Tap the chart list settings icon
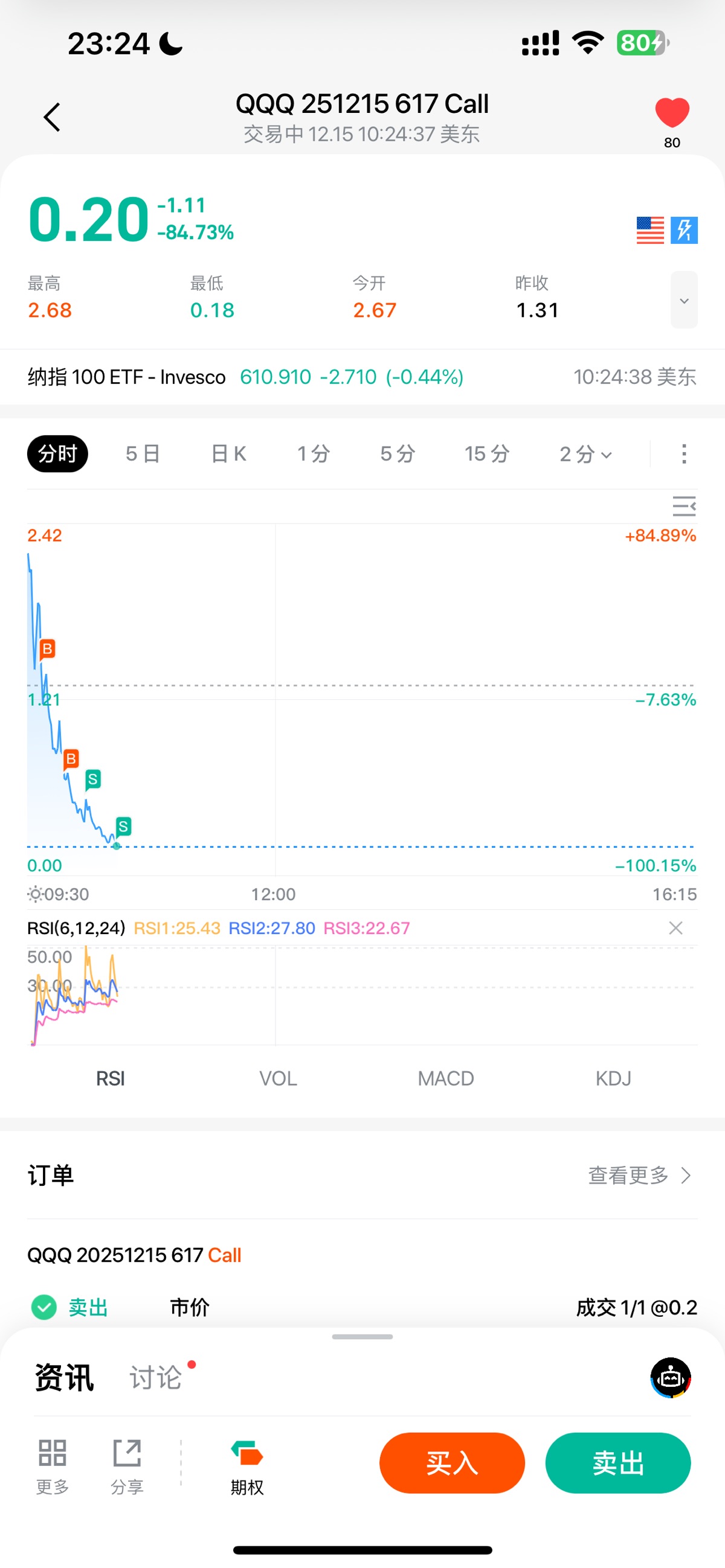The width and height of the screenshot is (725, 1568). click(x=683, y=506)
